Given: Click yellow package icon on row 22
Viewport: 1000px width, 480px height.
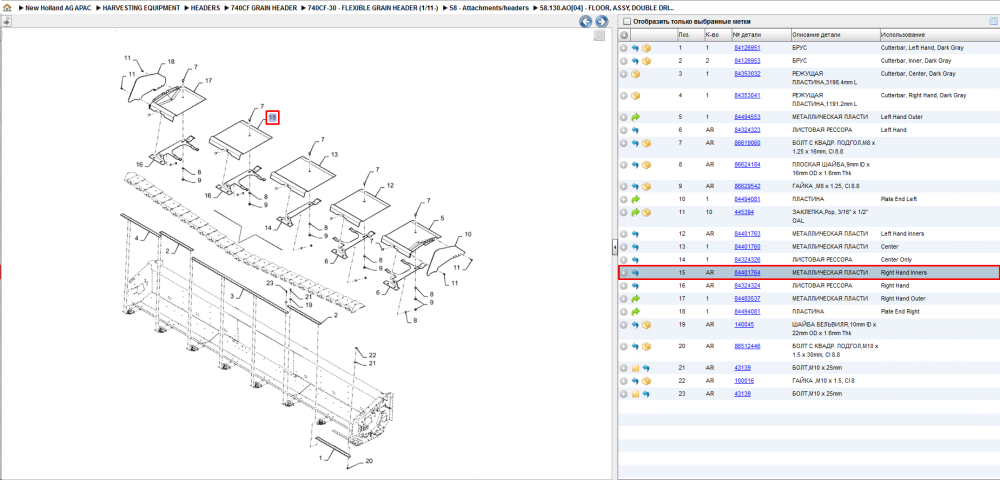Looking at the screenshot, I should click(x=646, y=381).
